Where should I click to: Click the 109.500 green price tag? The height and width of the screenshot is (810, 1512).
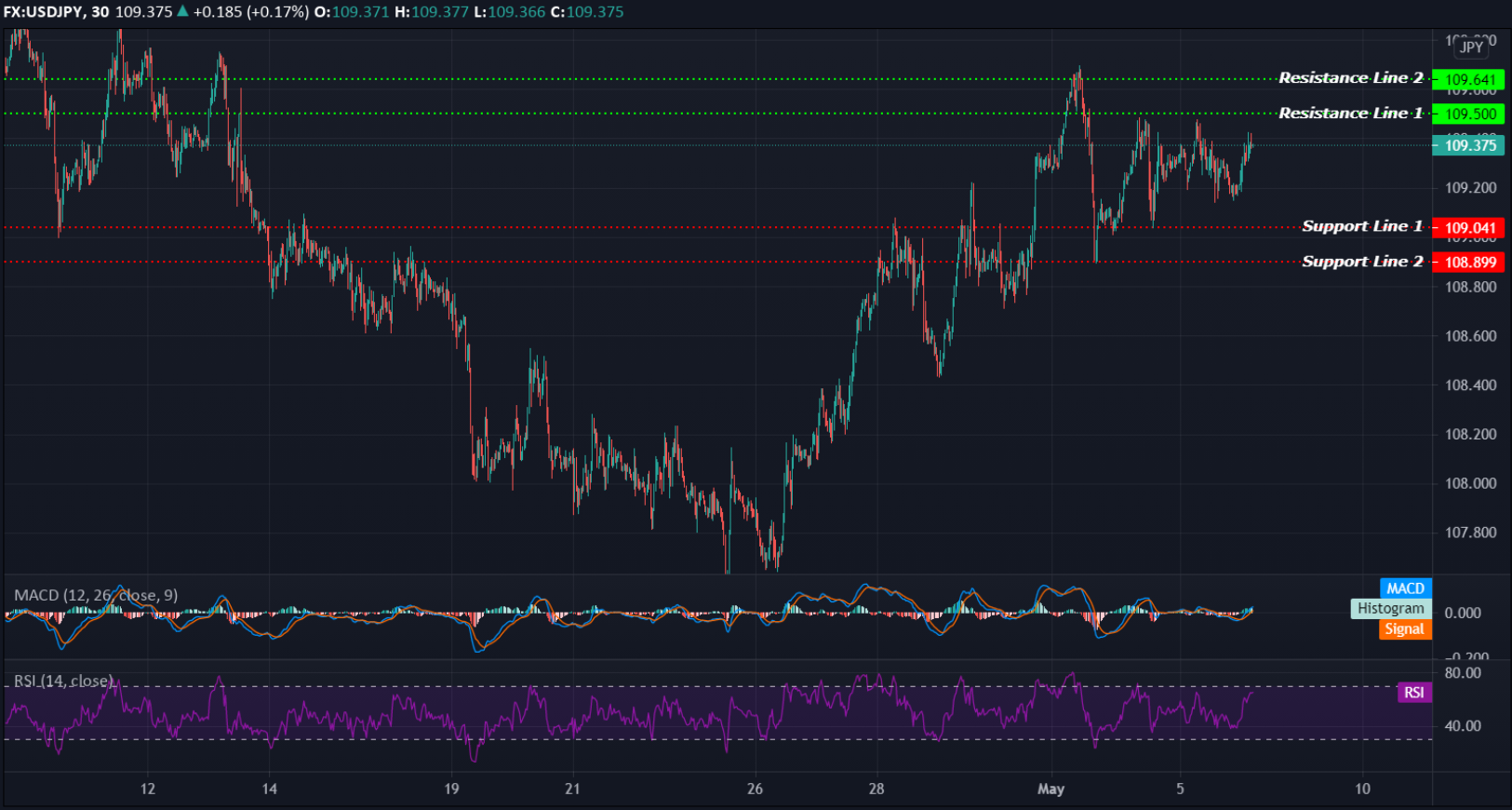1468,114
